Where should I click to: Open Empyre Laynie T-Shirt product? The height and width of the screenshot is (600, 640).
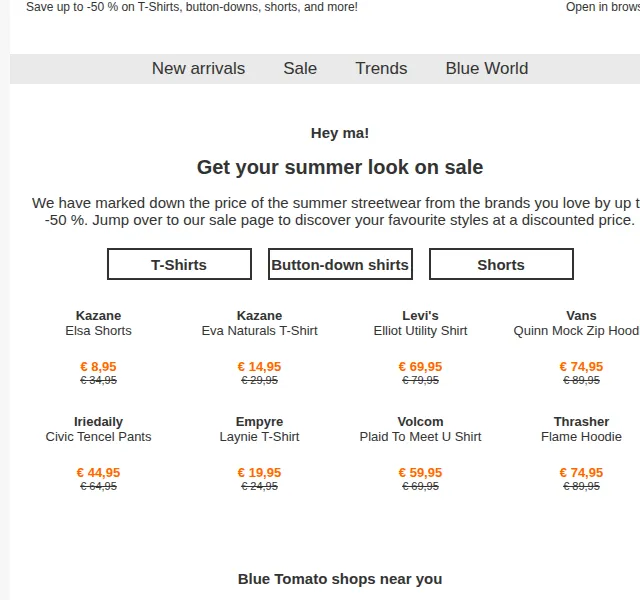[x=259, y=429]
